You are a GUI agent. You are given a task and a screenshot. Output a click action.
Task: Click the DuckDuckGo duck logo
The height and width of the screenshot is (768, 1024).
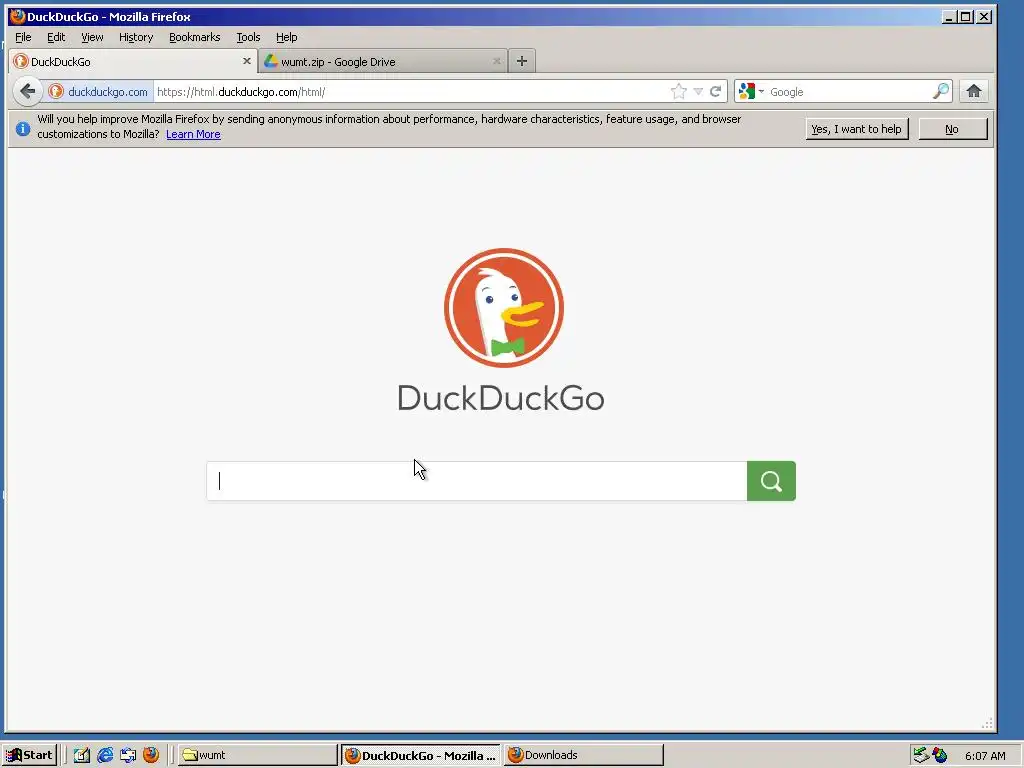(x=504, y=308)
